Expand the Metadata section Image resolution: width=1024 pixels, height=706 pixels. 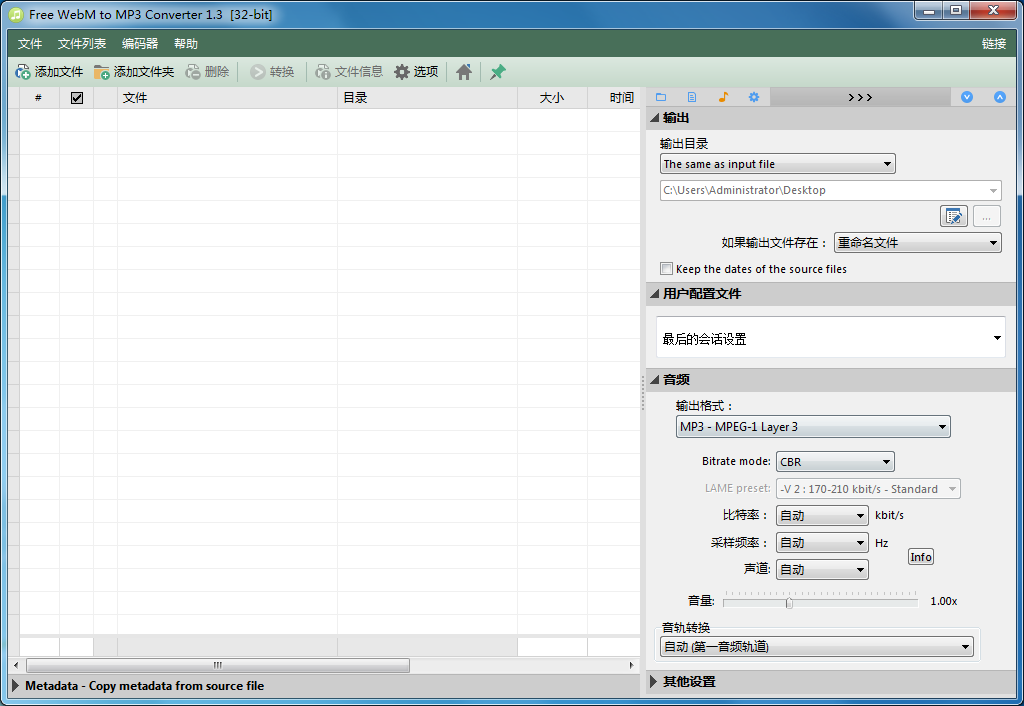pyautogui.click(x=15, y=686)
